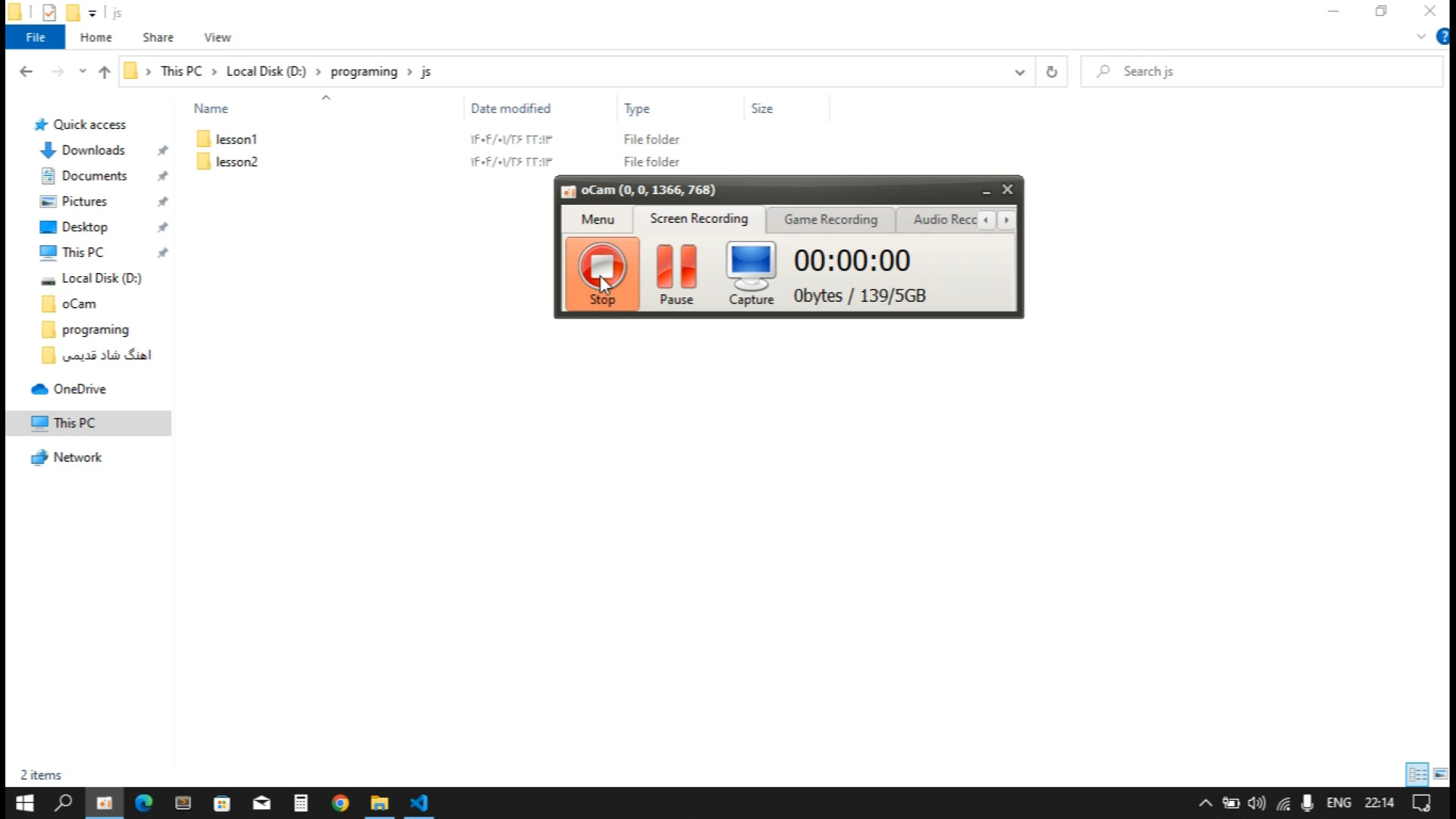Expand the address bar history dropdown
The height and width of the screenshot is (819, 1456).
click(x=1019, y=71)
